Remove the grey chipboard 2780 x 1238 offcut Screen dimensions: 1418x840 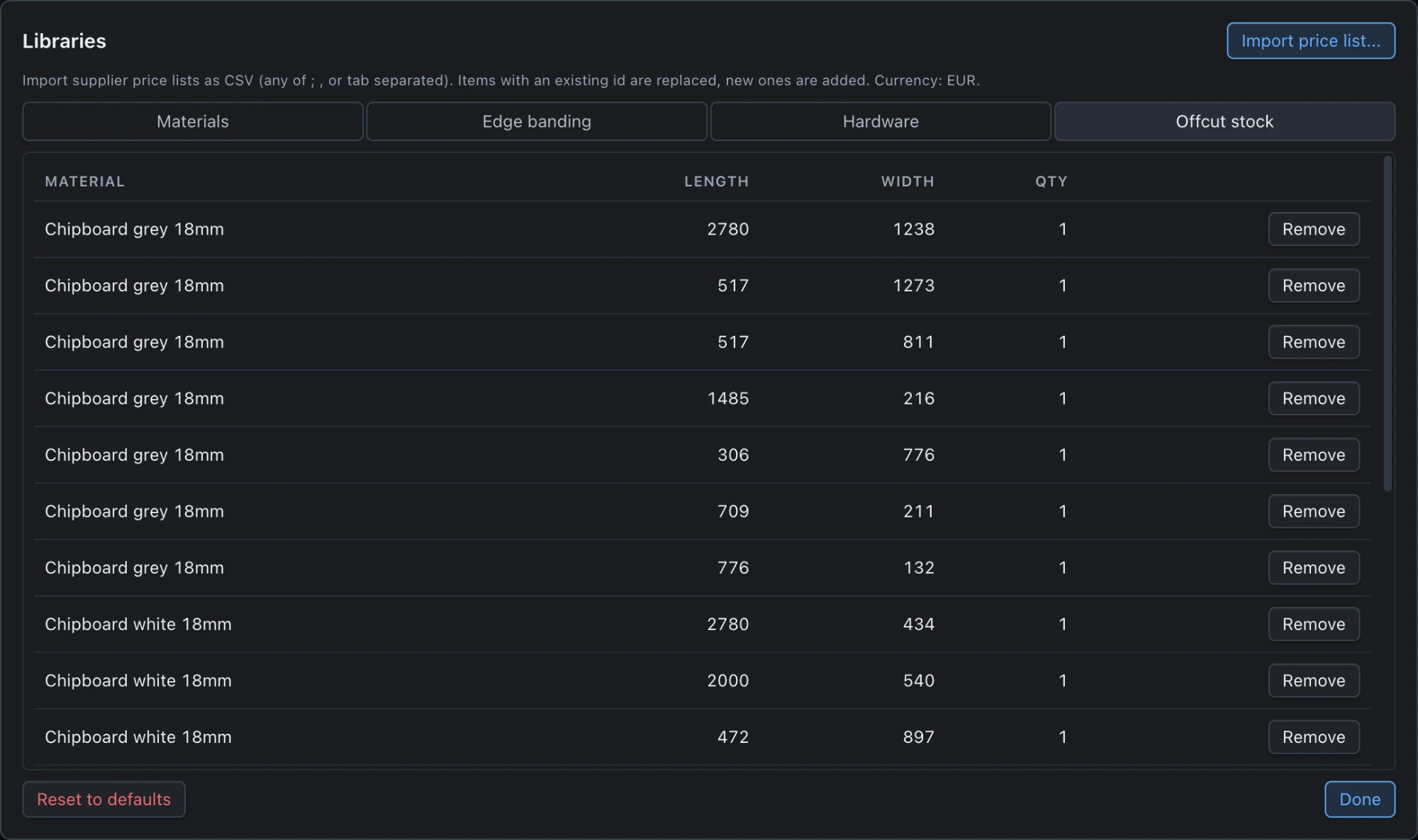tap(1313, 229)
